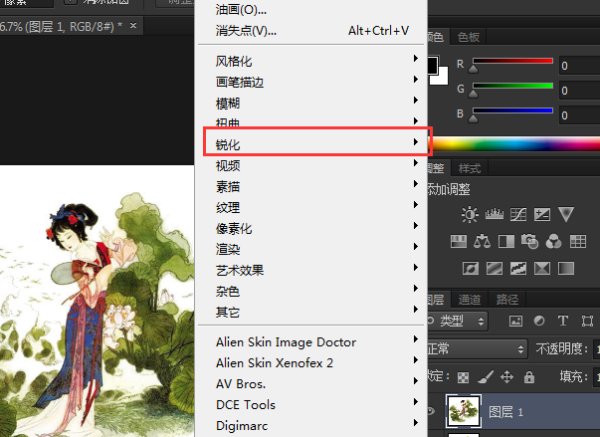
Task: Lock layer position move icon
Action: point(507,377)
